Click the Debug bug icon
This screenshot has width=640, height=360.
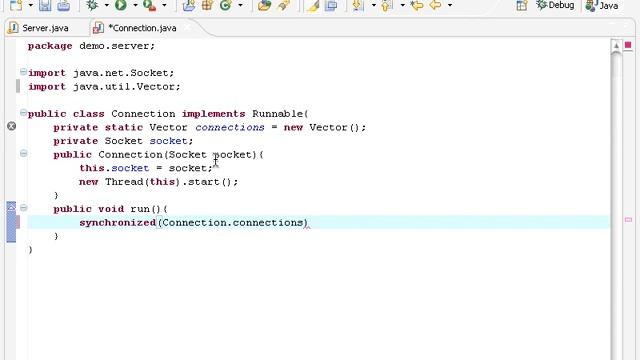[x=93, y=5]
